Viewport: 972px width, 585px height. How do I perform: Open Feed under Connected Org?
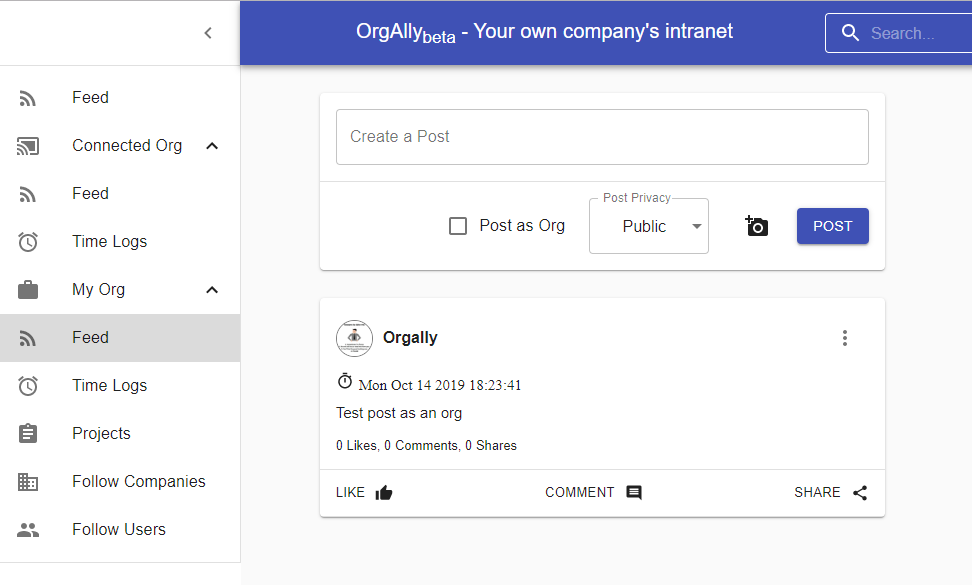click(x=120, y=194)
